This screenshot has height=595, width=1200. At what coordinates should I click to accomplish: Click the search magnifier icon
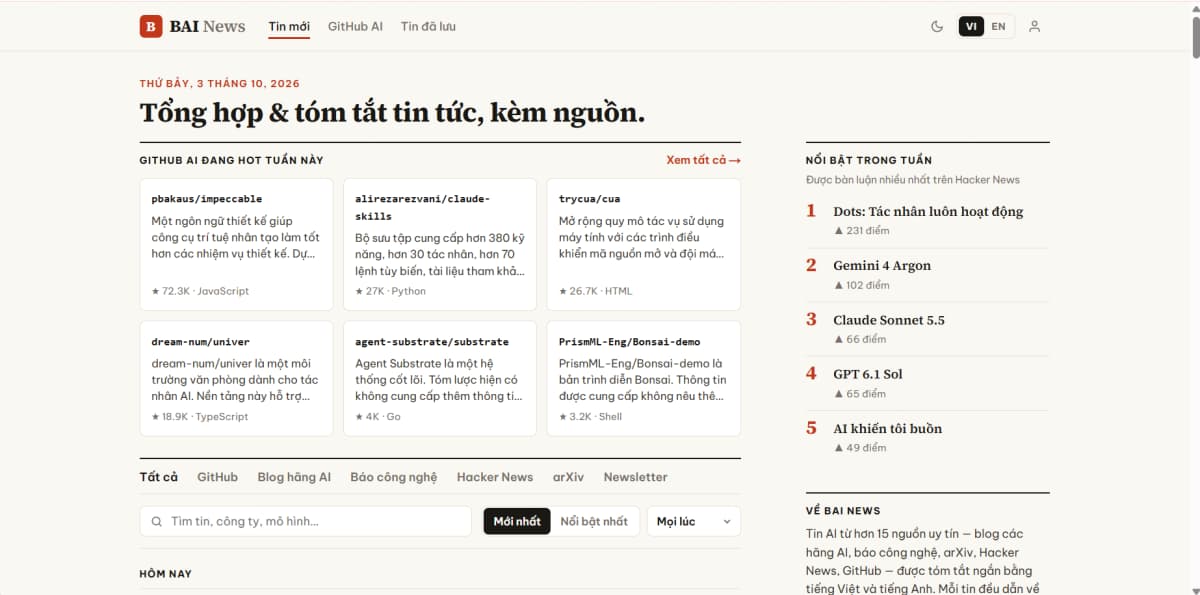157,521
